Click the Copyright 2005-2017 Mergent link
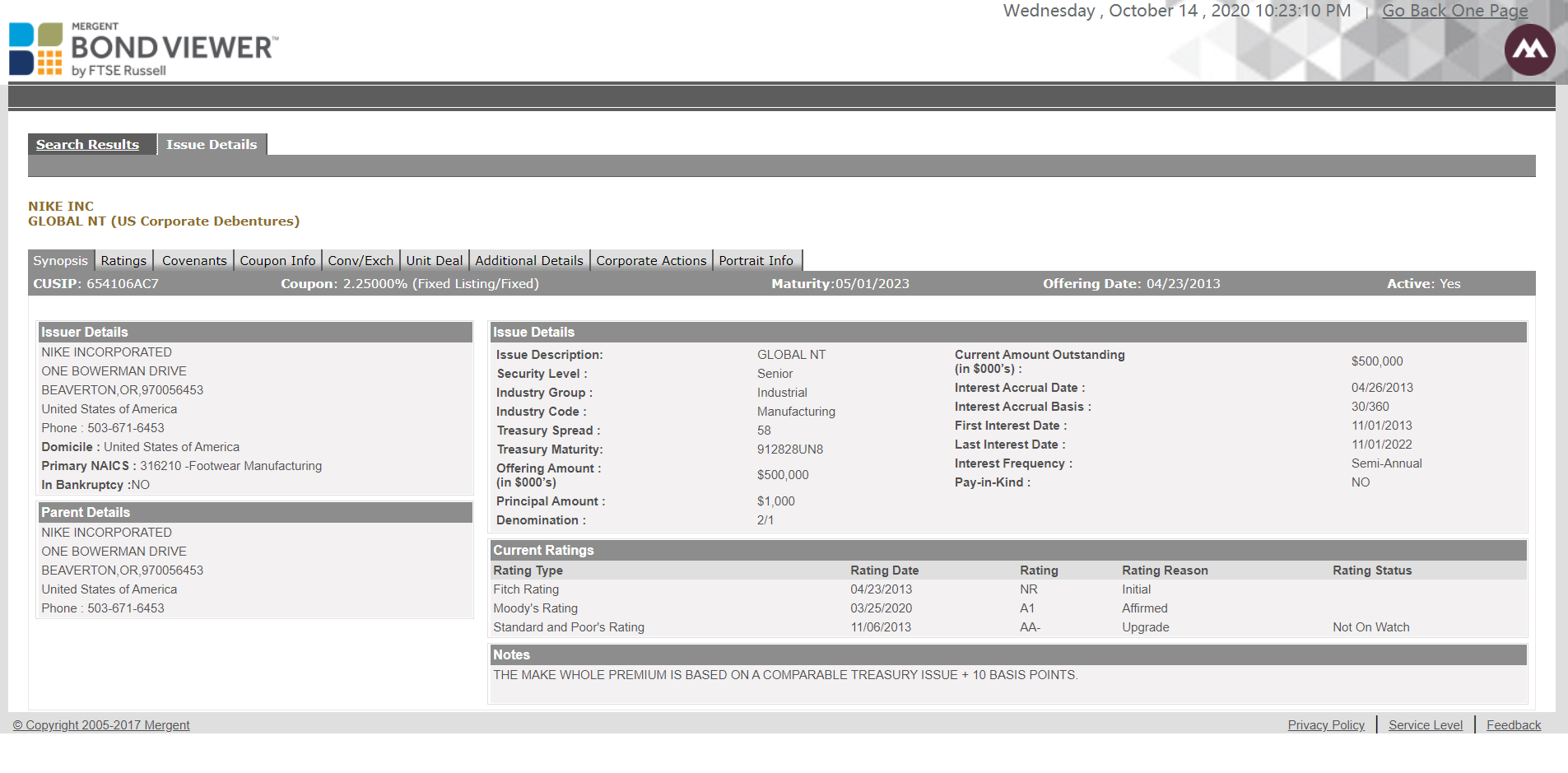Image resolution: width=1568 pixels, height=773 pixels. [101, 725]
